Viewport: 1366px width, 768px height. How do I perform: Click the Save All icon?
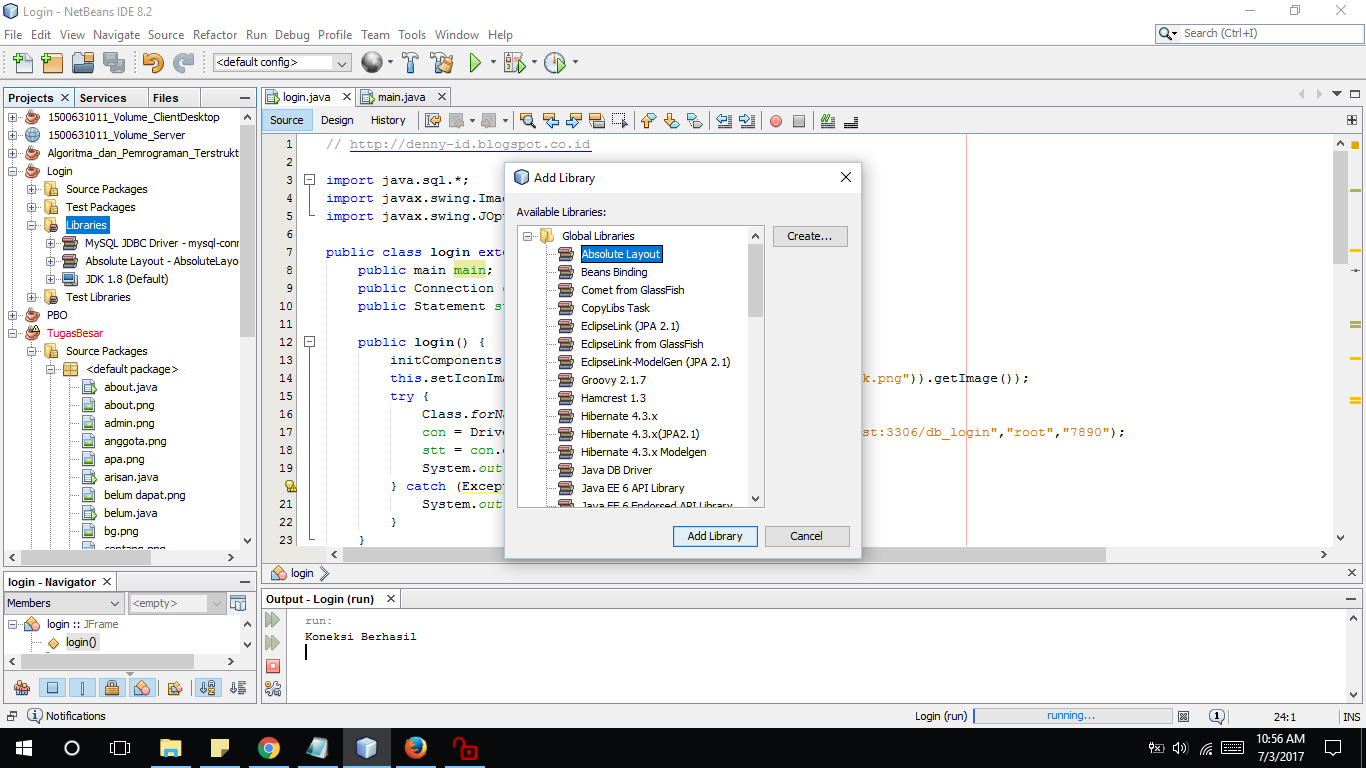113,62
